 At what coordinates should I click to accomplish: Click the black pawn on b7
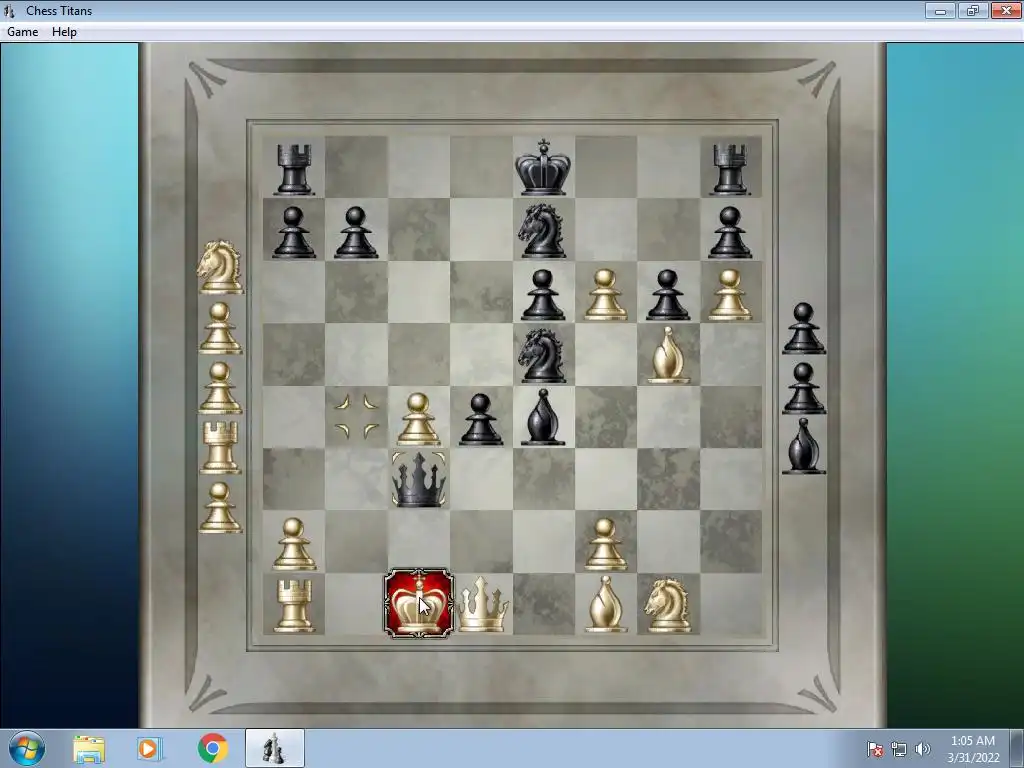[356, 232]
